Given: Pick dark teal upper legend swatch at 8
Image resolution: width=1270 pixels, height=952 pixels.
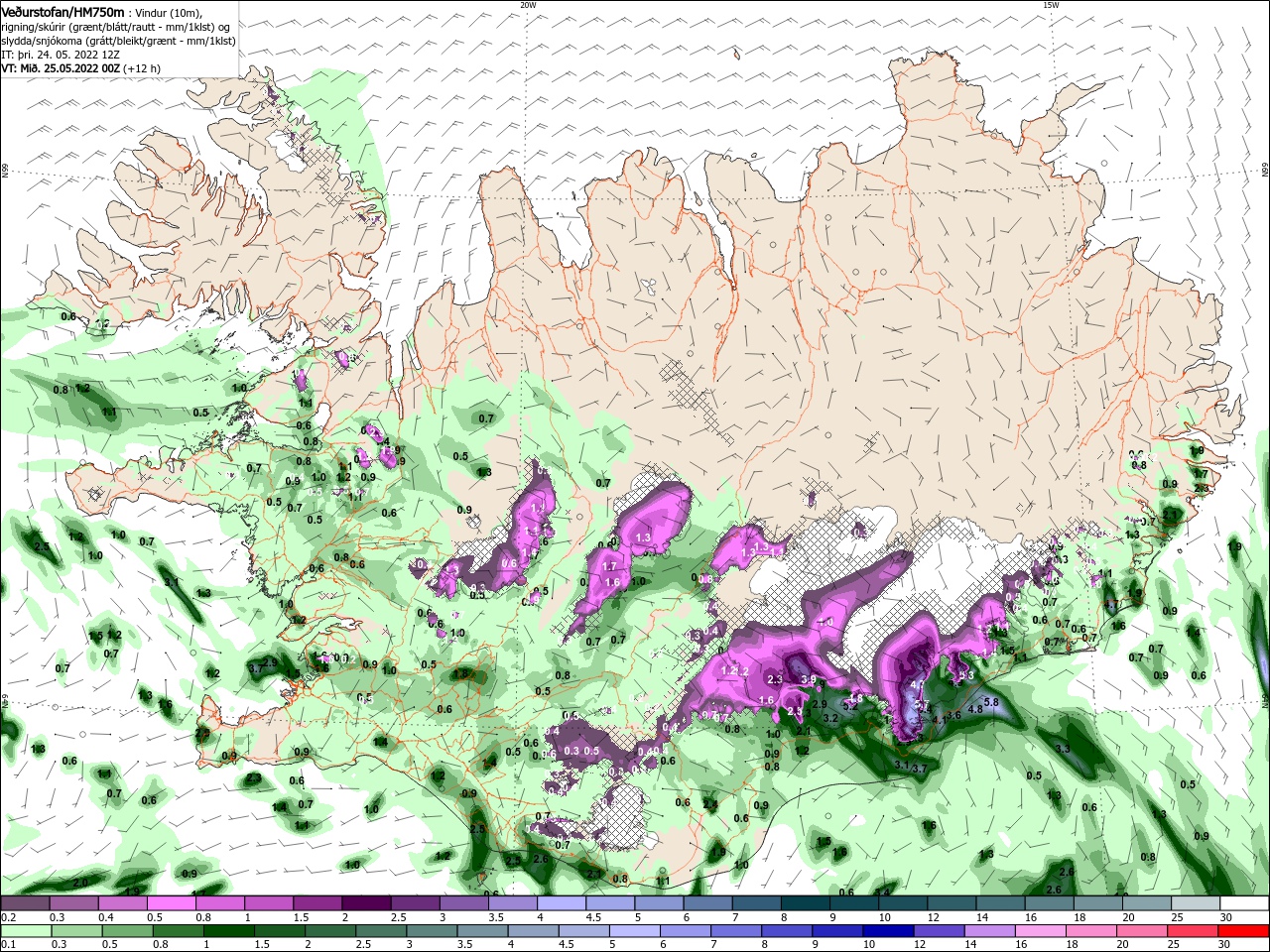Looking at the screenshot, I should click(806, 903).
